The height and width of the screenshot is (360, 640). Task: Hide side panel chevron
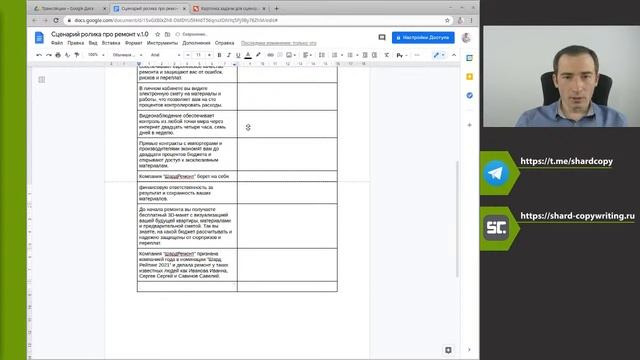coord(469,350)
